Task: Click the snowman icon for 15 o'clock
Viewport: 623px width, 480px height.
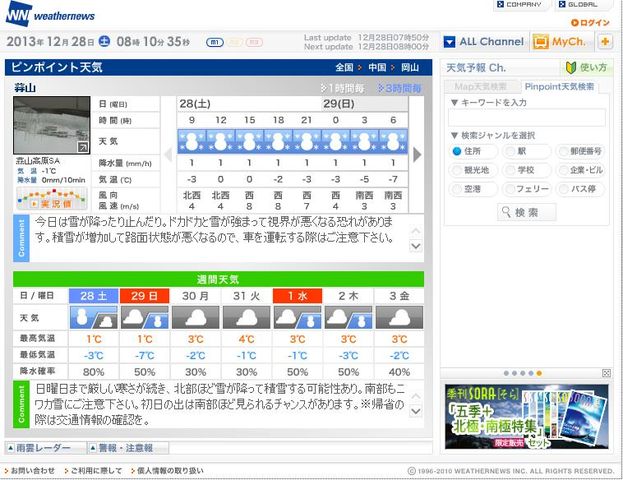Action: [249, 141]
